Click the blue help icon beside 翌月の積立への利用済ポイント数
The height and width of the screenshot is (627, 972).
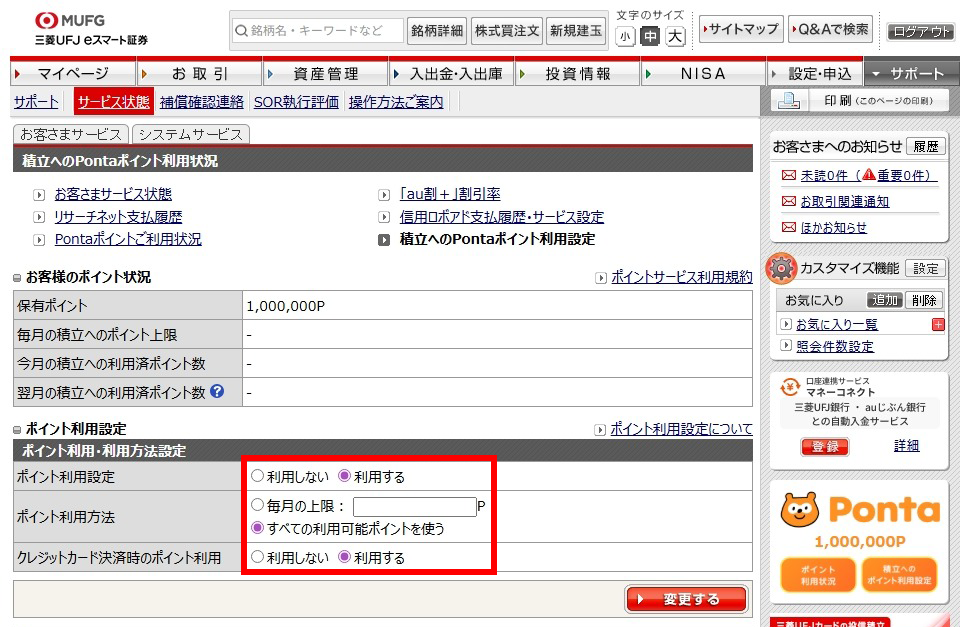click(217, 392)
